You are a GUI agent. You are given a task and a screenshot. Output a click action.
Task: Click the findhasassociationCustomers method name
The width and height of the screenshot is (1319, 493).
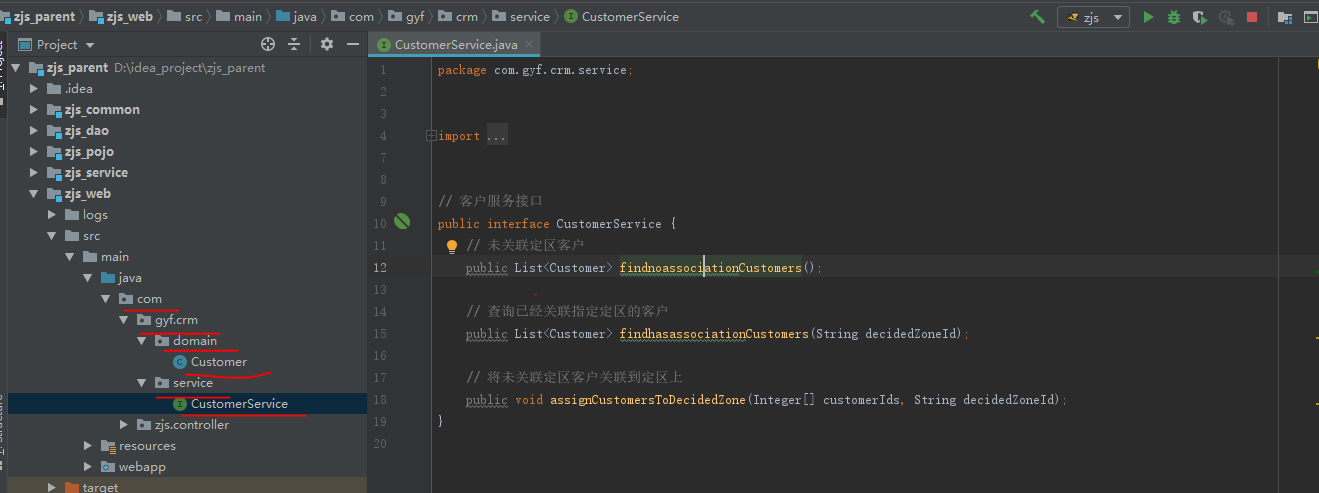coord(714,334)
